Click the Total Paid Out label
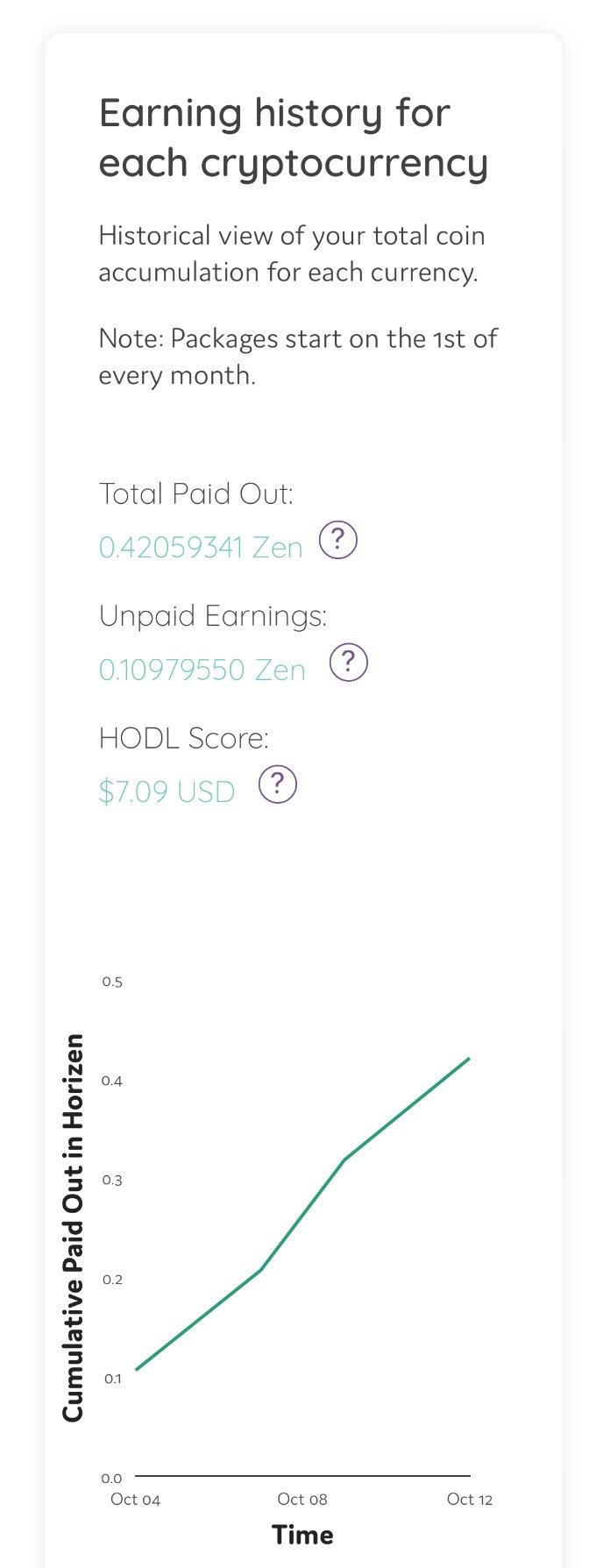 click(195, 493)
